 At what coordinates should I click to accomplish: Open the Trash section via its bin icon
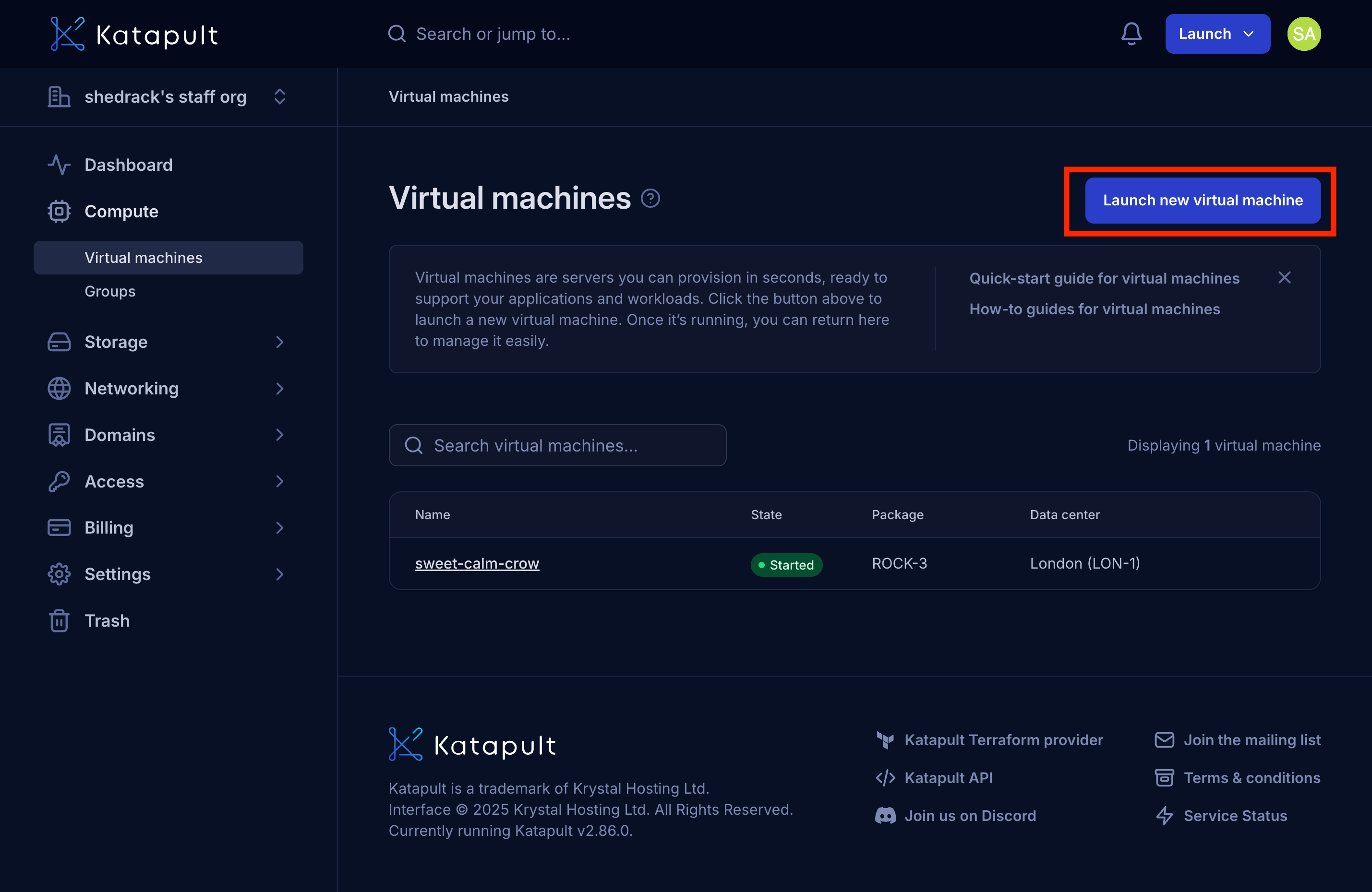coord(59,620)
